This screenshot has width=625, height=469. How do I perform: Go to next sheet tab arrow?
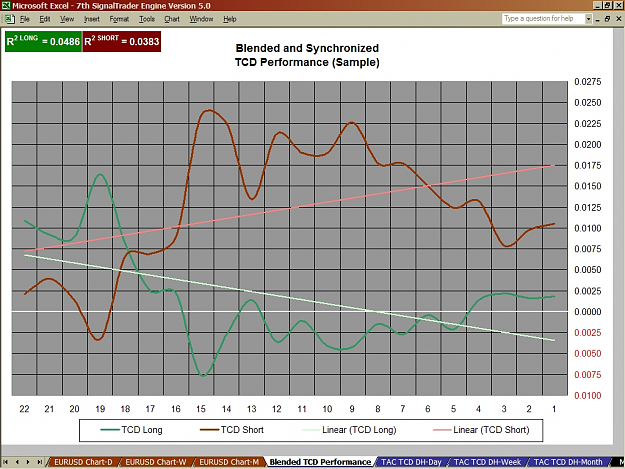(28, 462)
